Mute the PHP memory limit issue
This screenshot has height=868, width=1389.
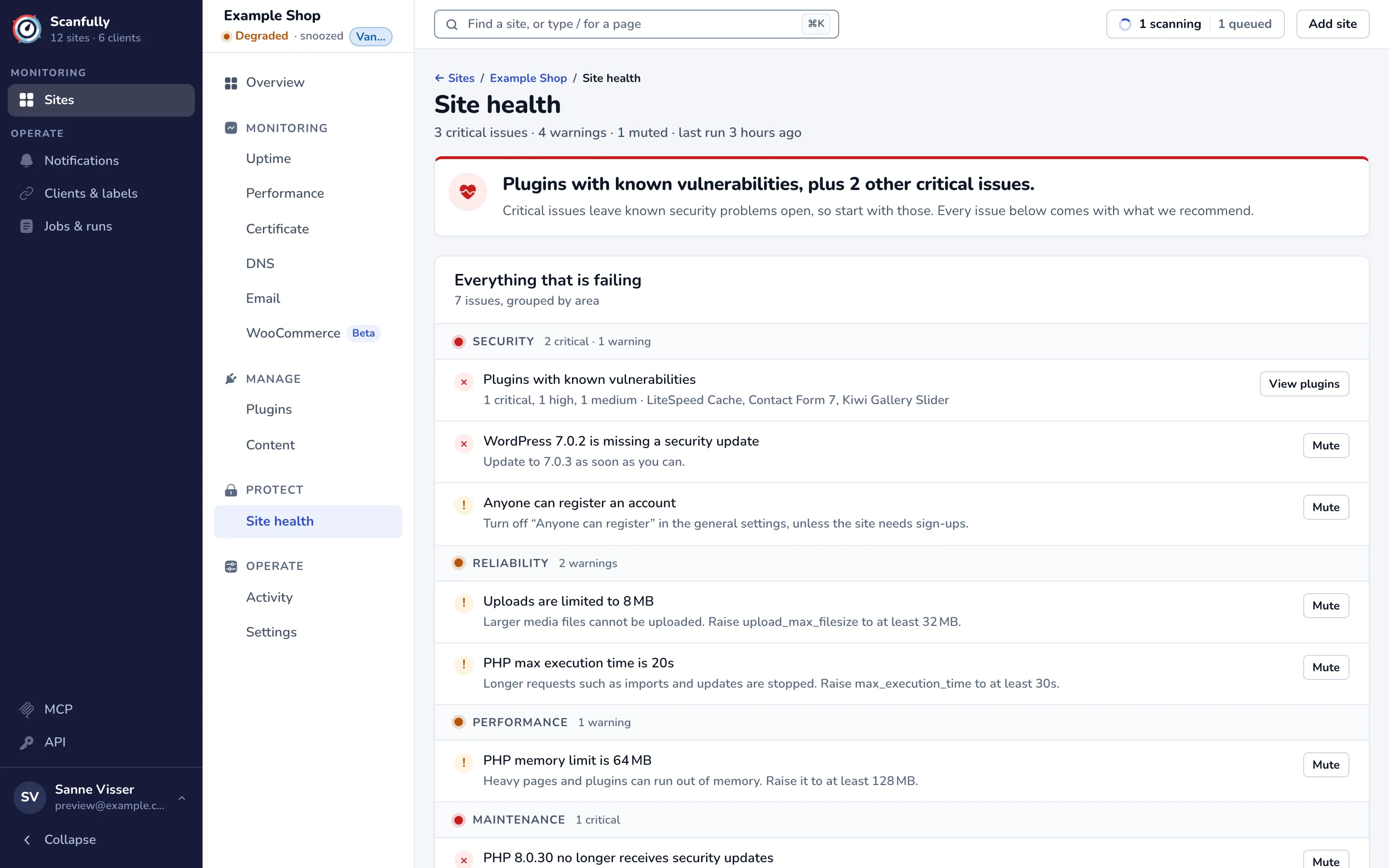(1326, 765)
